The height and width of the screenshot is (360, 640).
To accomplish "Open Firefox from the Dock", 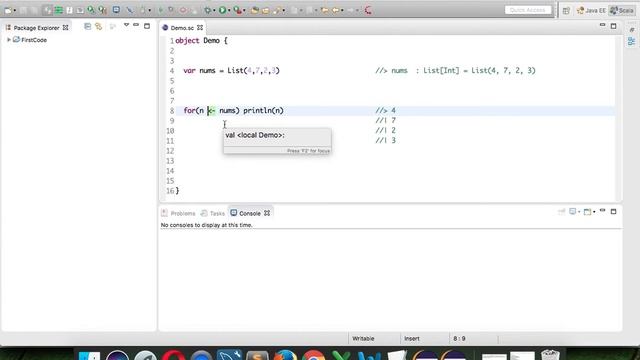I will click(x=285, y=355).
